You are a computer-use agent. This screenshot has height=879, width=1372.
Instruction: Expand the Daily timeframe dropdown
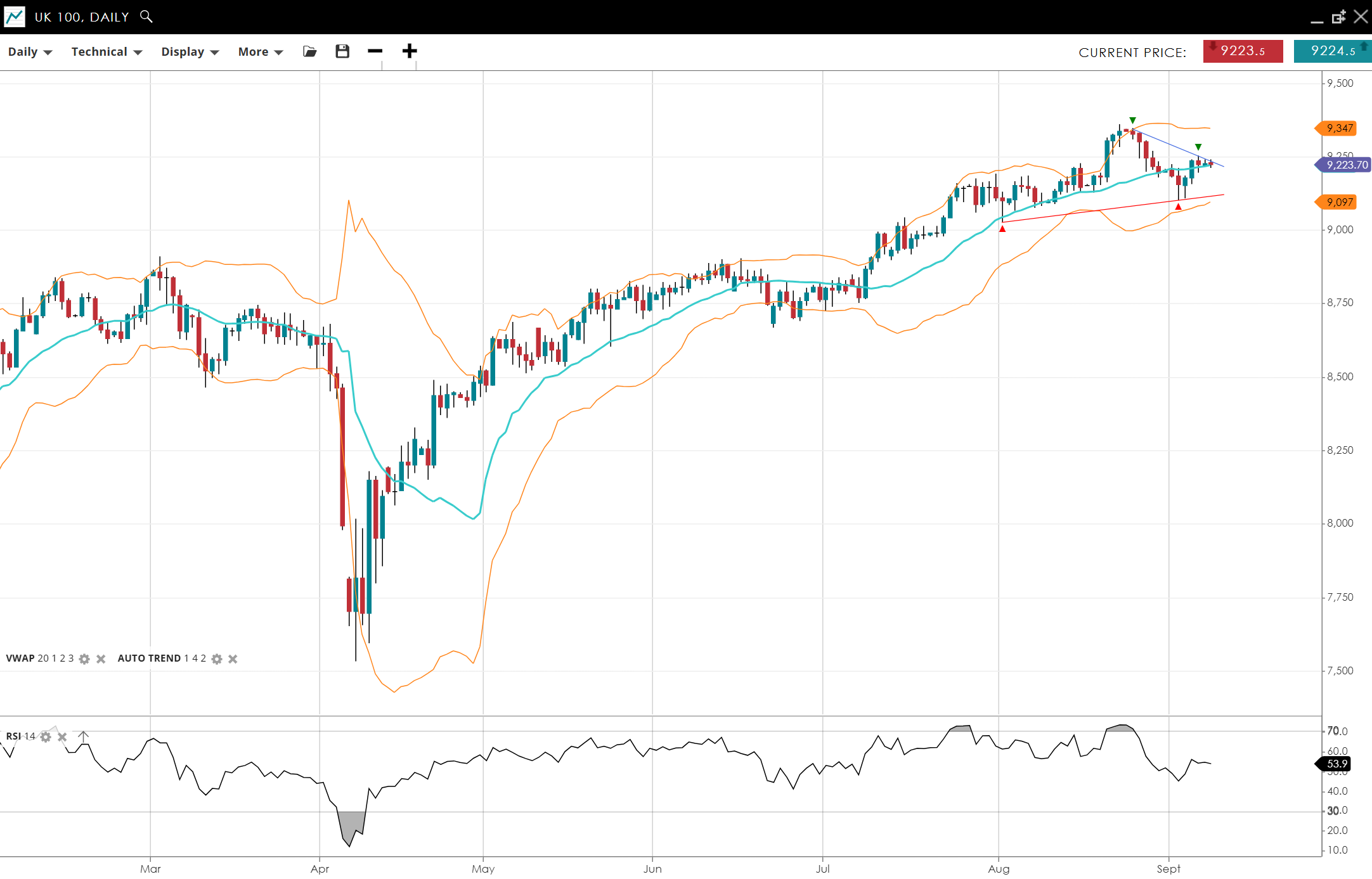coord(30,52)
